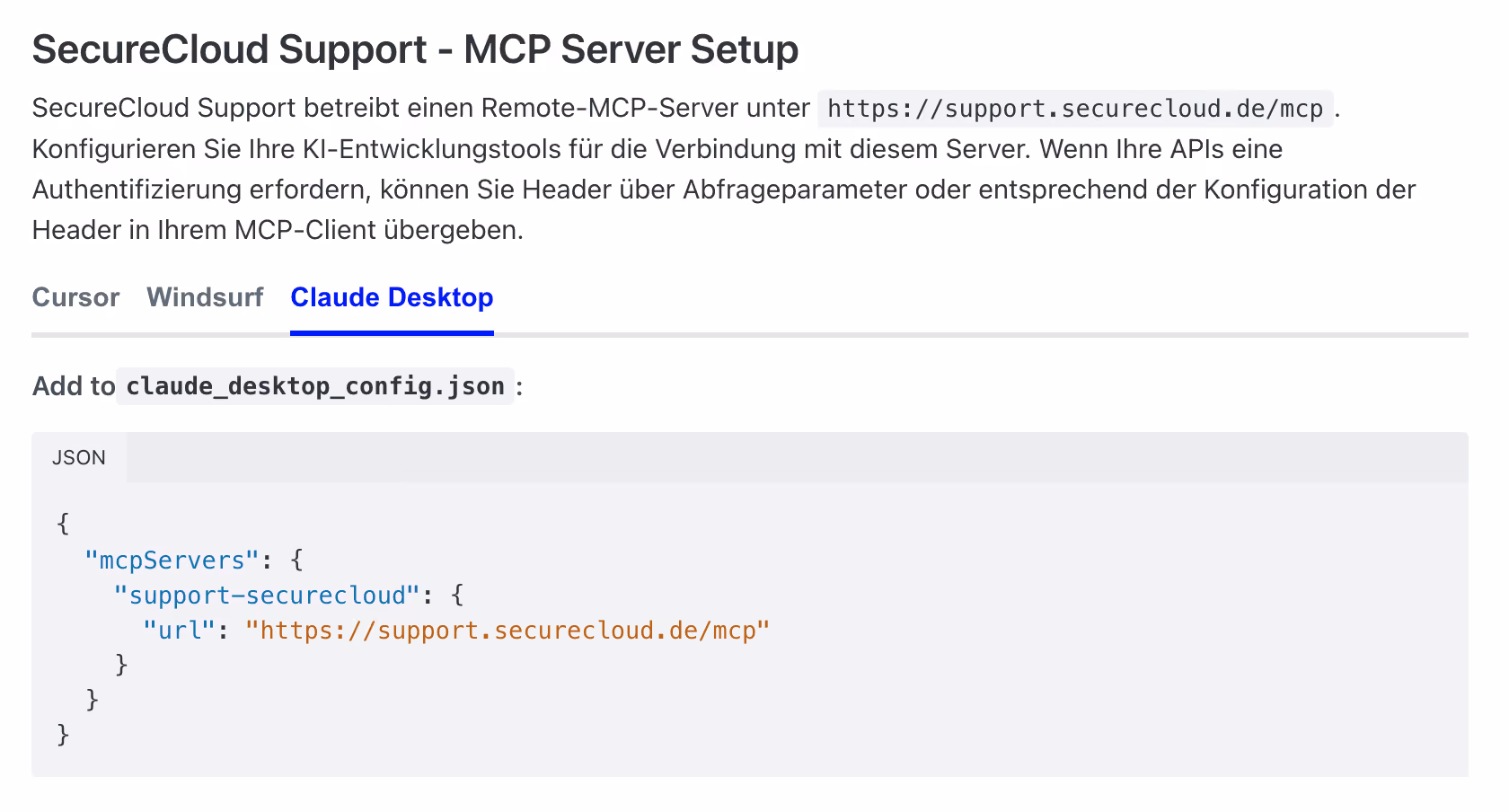Select the Claude Desktop tab
The width and height of the screenshot is (1509, 812).
392,297
